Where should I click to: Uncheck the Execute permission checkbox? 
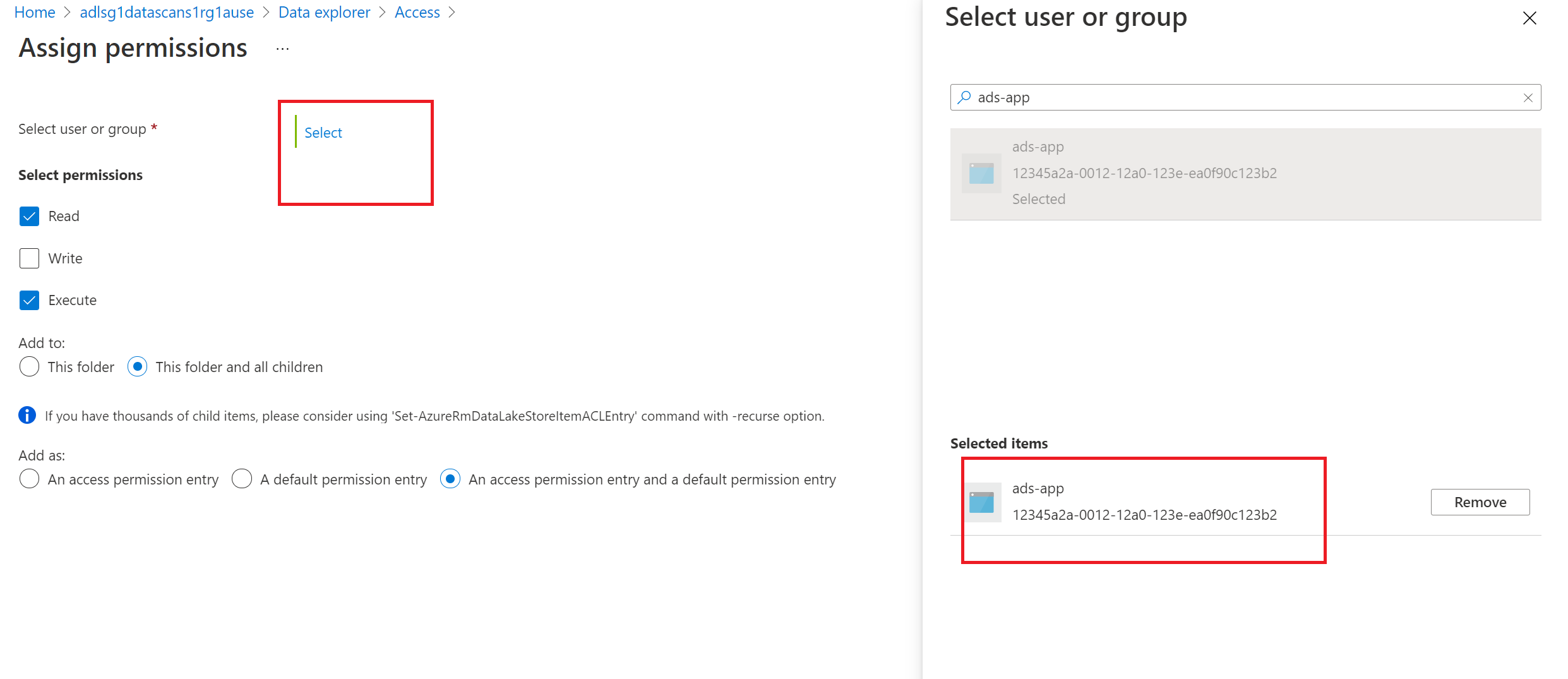[x=29, y=300]
